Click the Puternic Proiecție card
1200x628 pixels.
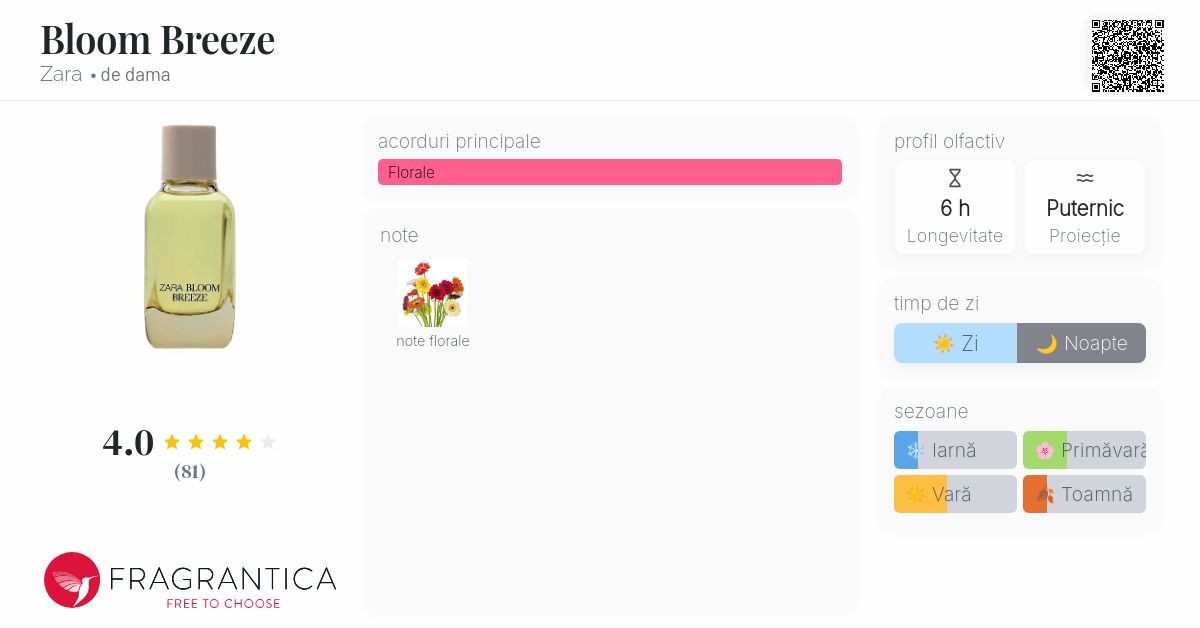(1085, 208)
